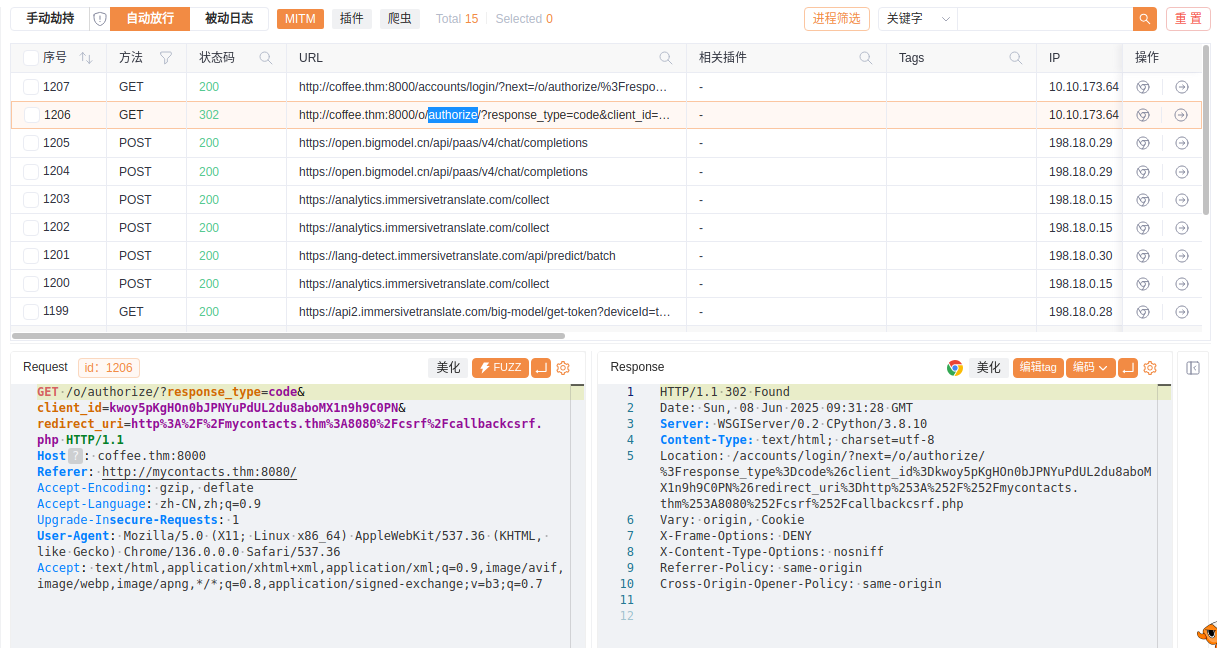1217x648 pixels.
Task: Switch to 手动劫持 mode tab
Action: (x=50, y=19)
